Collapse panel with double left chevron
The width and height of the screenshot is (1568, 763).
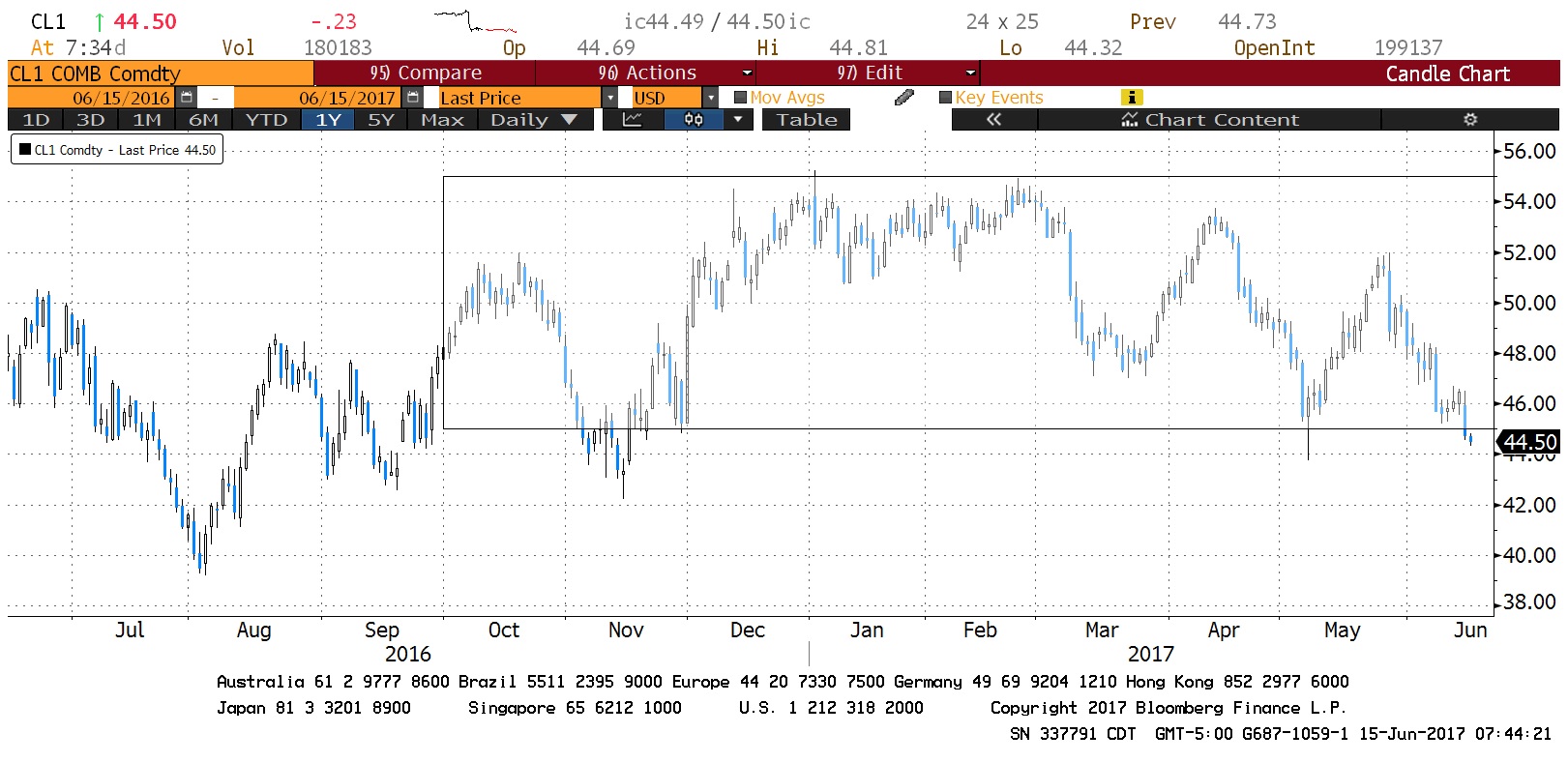click(993, 120)
